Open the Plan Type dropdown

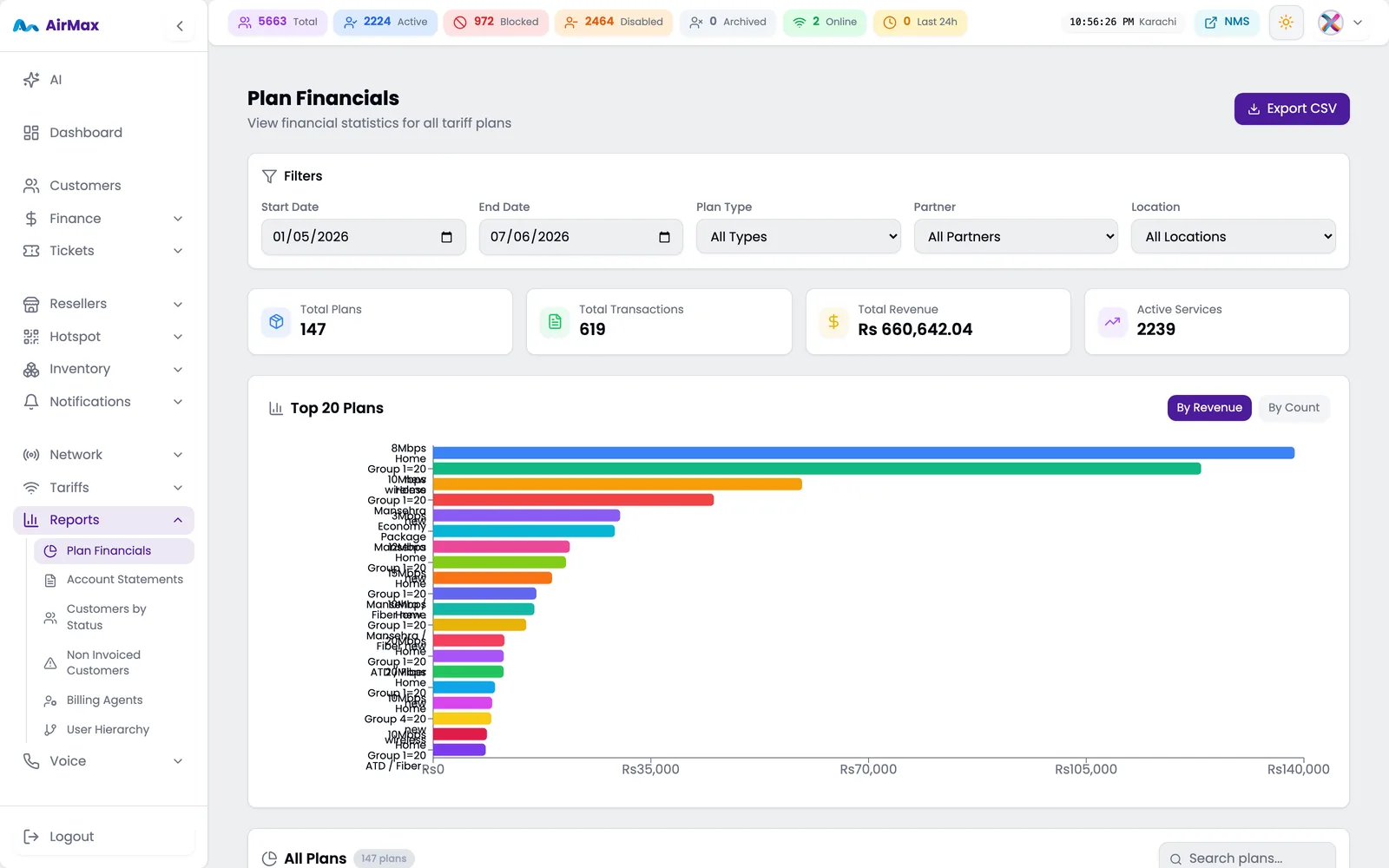click(x=799, y=237)
